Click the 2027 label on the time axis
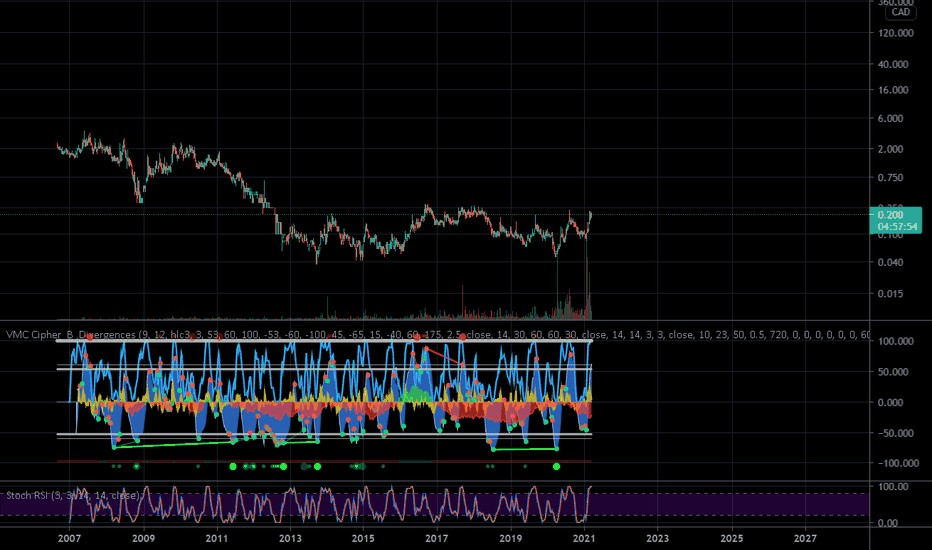Viewport: 932px width, 550px height. 805,538
